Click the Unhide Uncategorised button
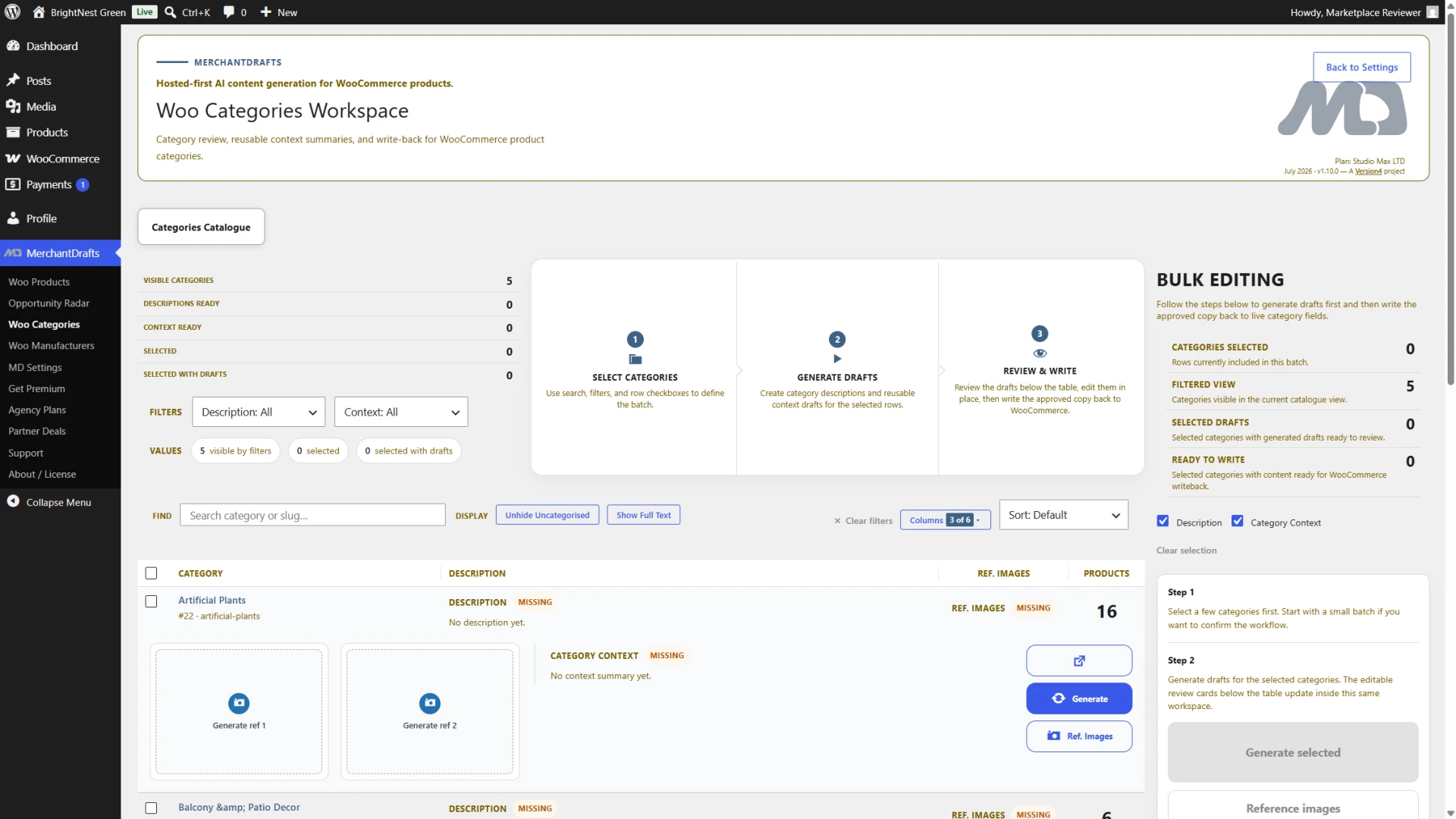1456x819 pixels. click(x=547, y=515)
